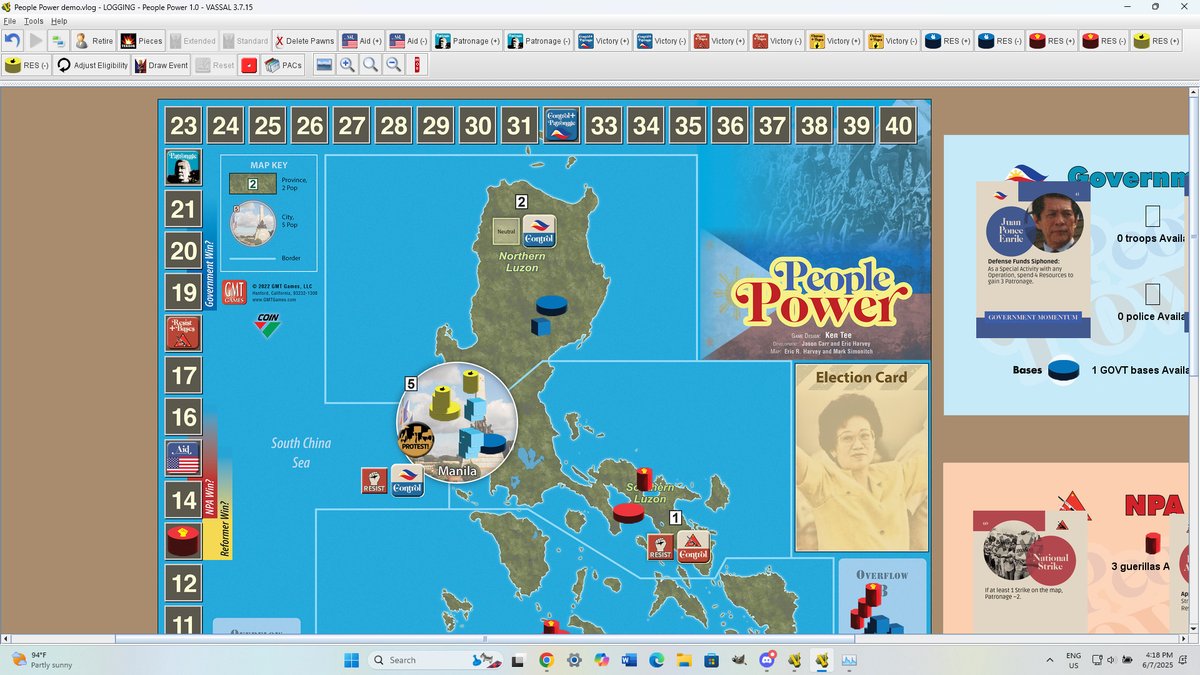
Task: Open the Pieces palette
Action: (142, 41)
